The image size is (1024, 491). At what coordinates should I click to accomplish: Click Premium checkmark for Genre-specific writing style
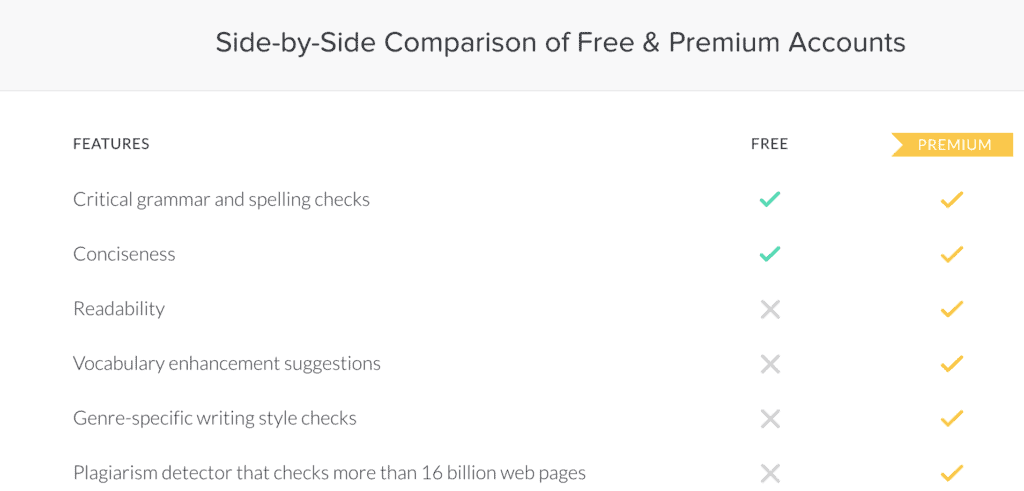pyautogui.click(x=952, y=419)
